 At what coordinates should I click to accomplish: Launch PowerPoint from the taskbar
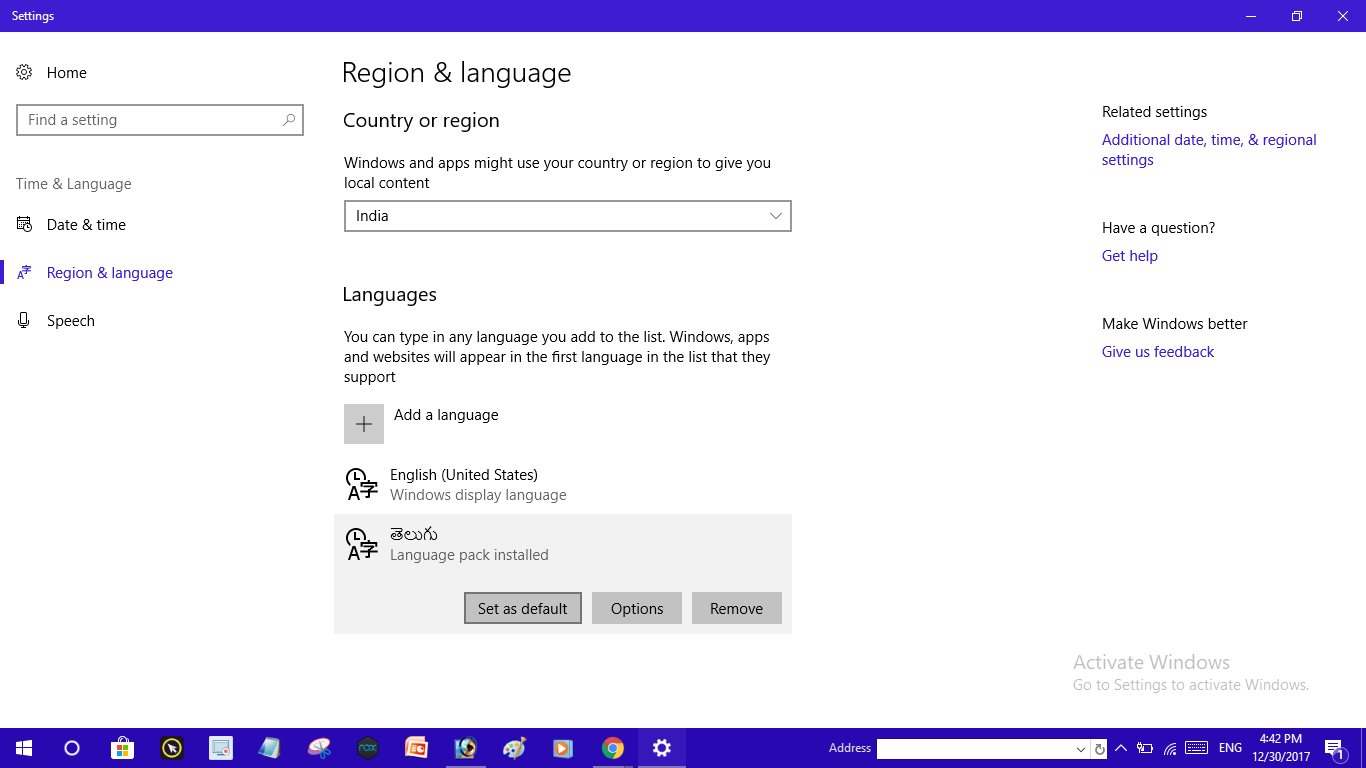(416, 747)
